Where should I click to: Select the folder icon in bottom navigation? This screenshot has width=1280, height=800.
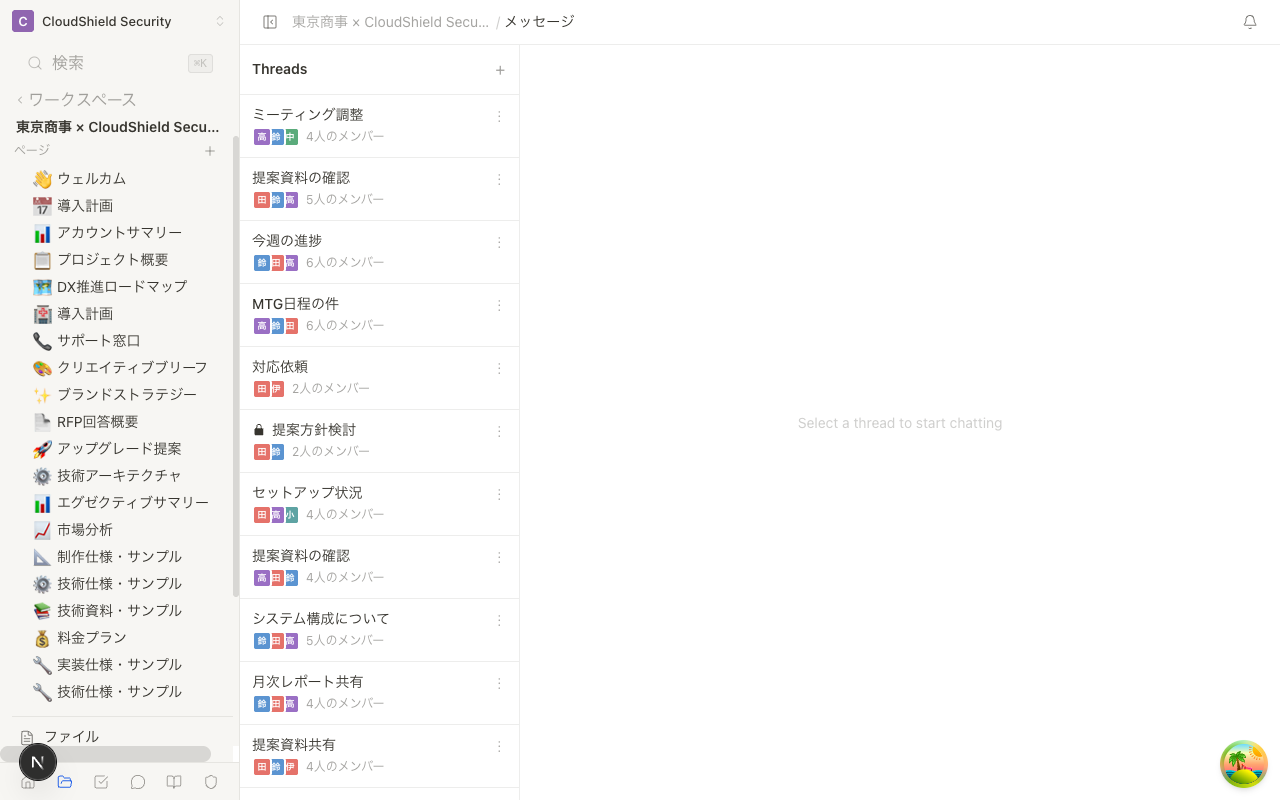65,782
